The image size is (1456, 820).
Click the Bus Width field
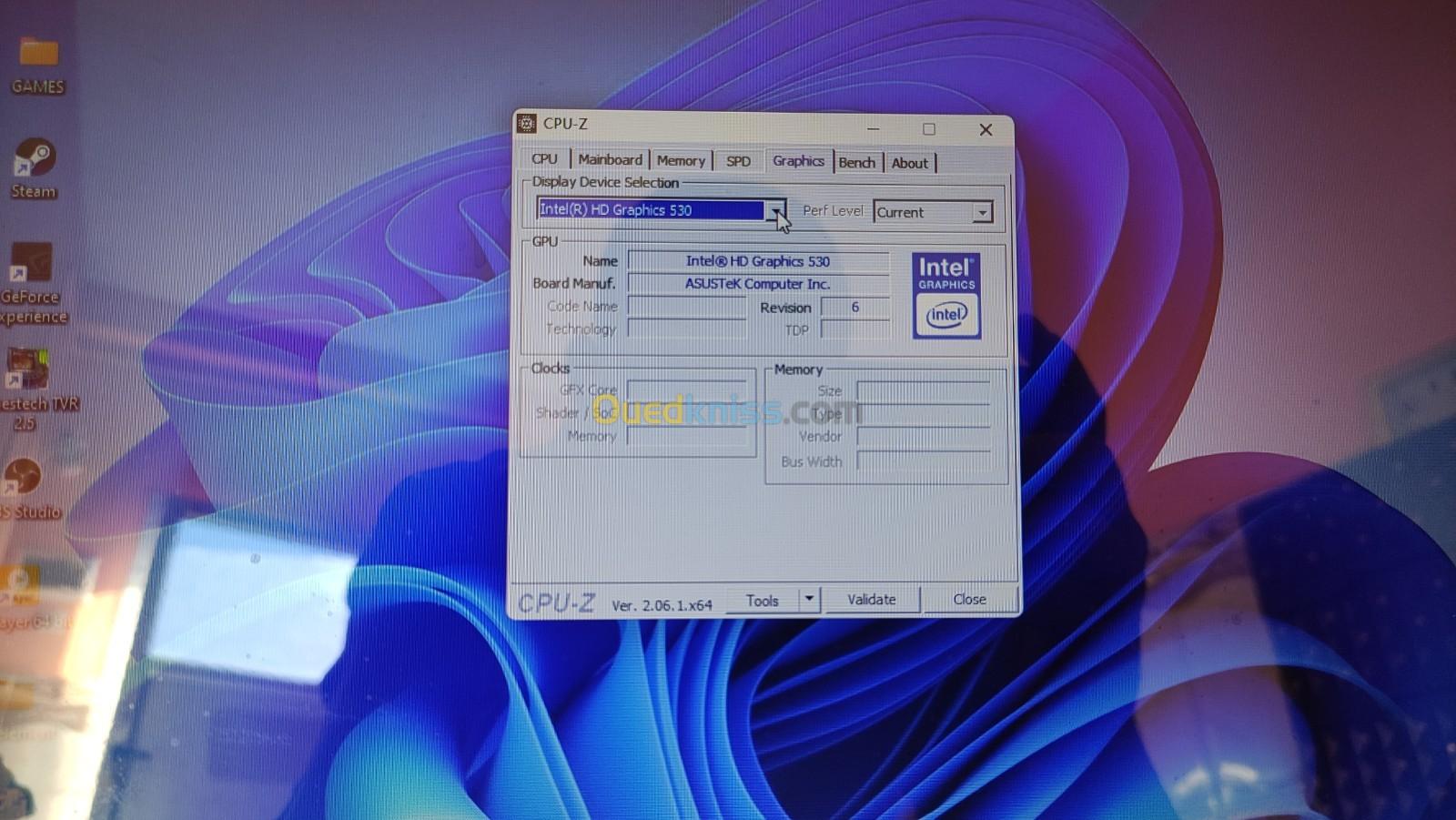[923, 461]
